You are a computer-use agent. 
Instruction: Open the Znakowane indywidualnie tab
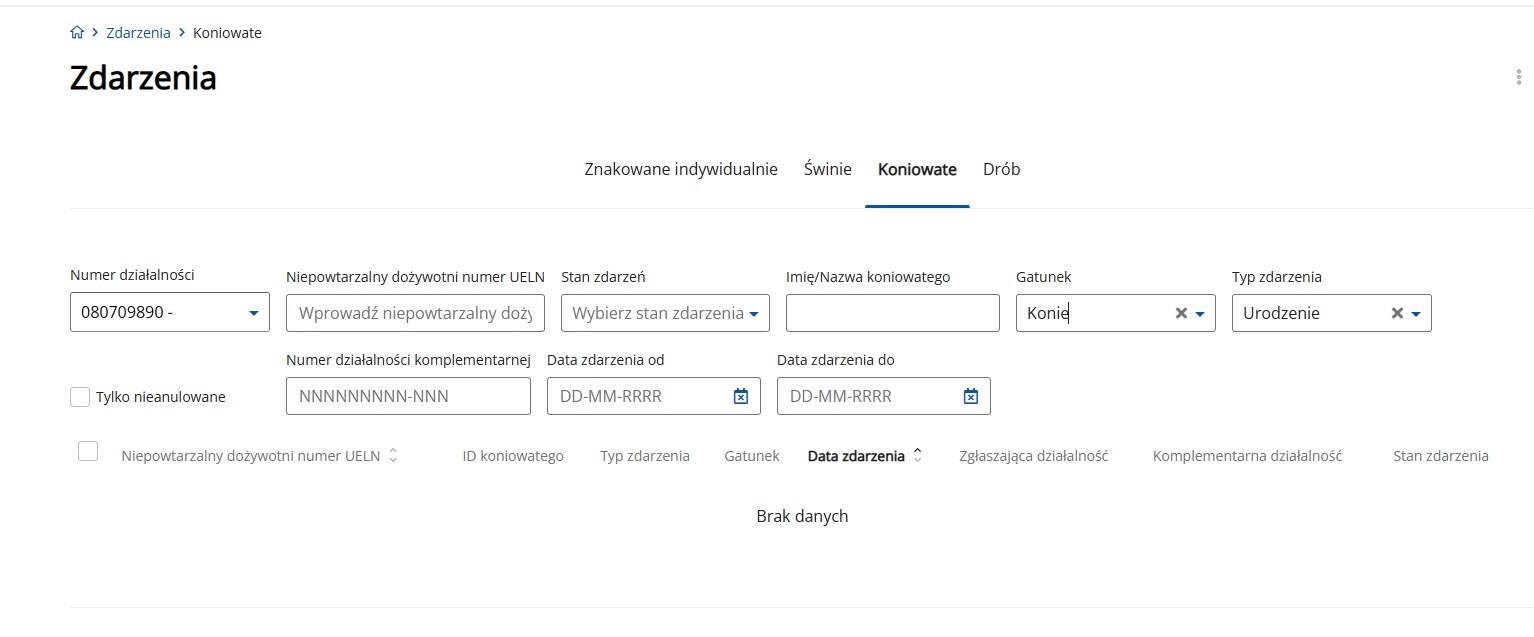coord(680,169)
